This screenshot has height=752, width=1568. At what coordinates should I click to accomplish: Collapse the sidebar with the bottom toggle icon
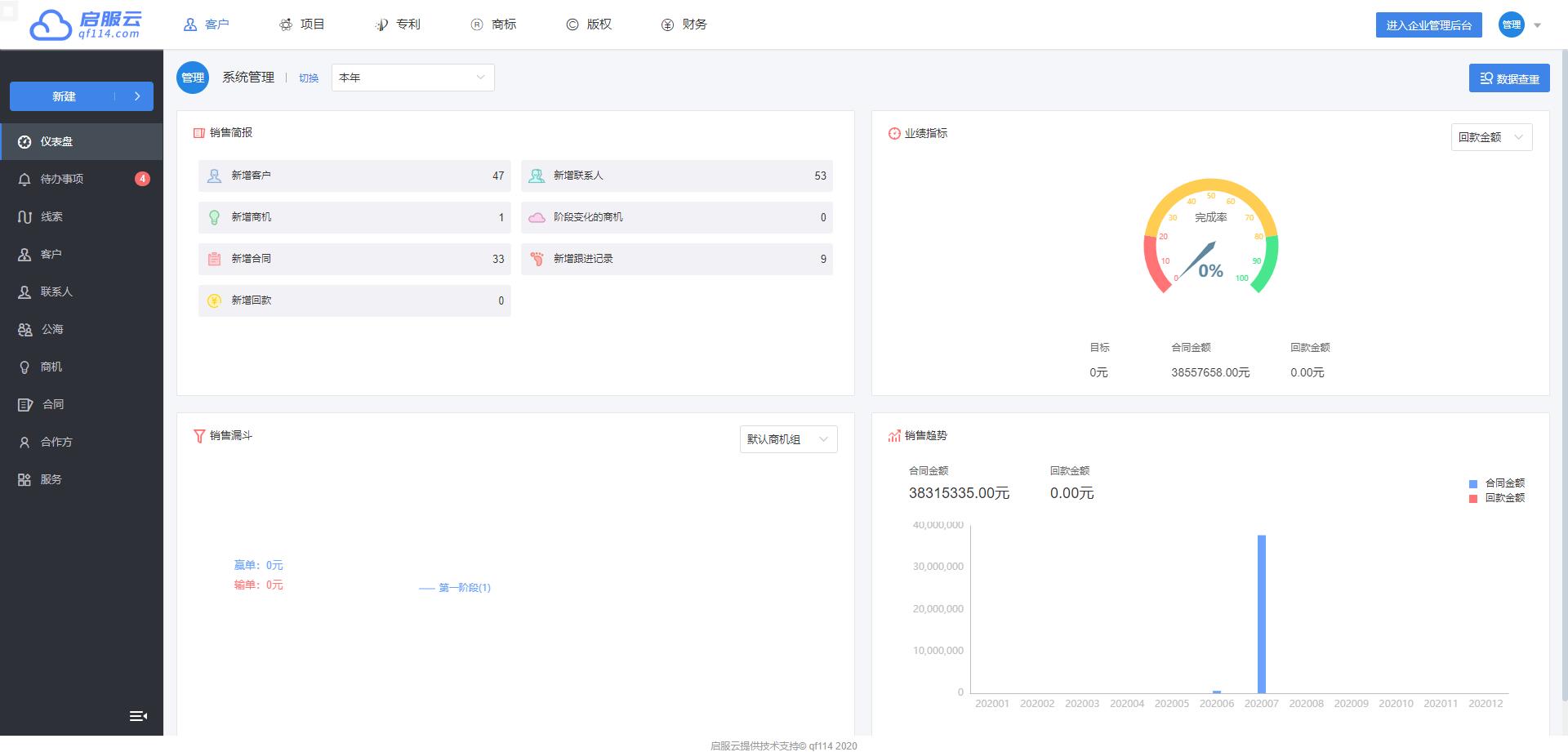coord(138,716)
